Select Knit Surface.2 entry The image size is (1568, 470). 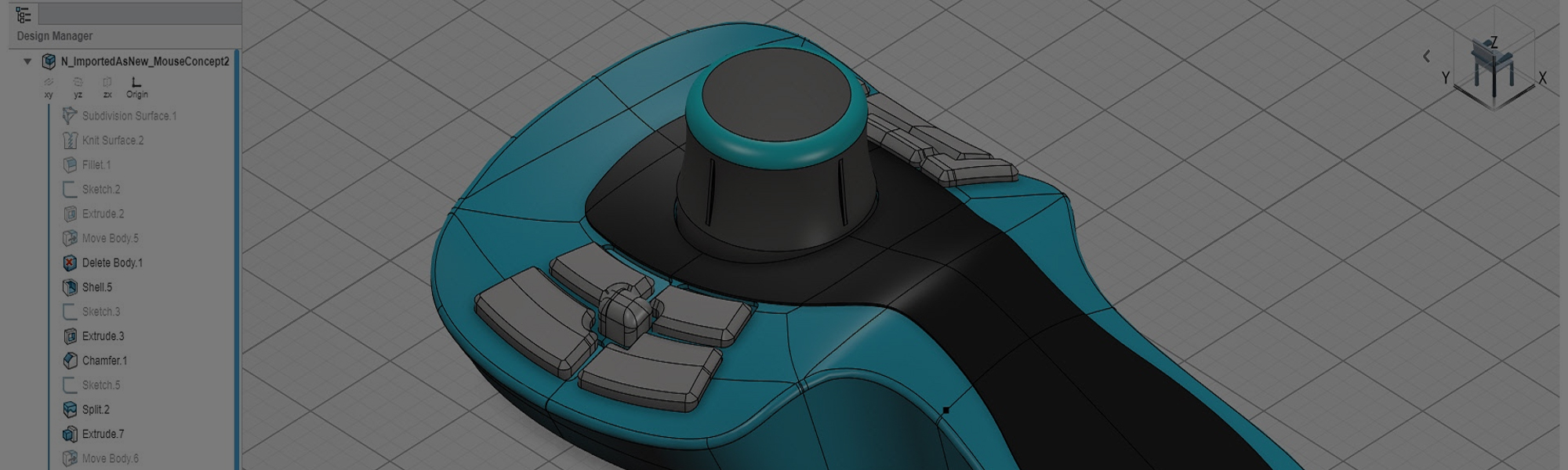[x=113, y=140]
